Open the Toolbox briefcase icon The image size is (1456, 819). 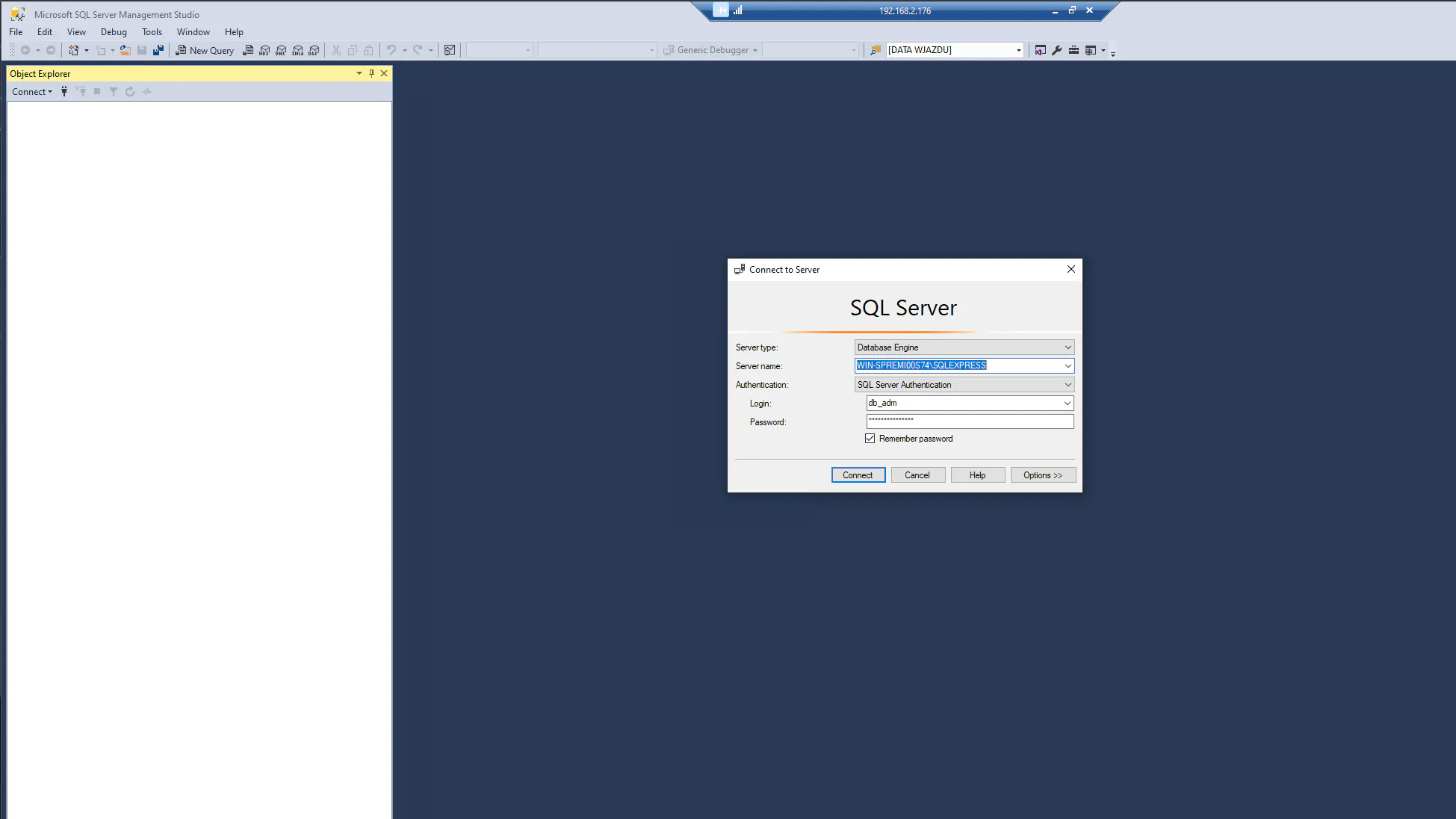[x=1074, y=50]
